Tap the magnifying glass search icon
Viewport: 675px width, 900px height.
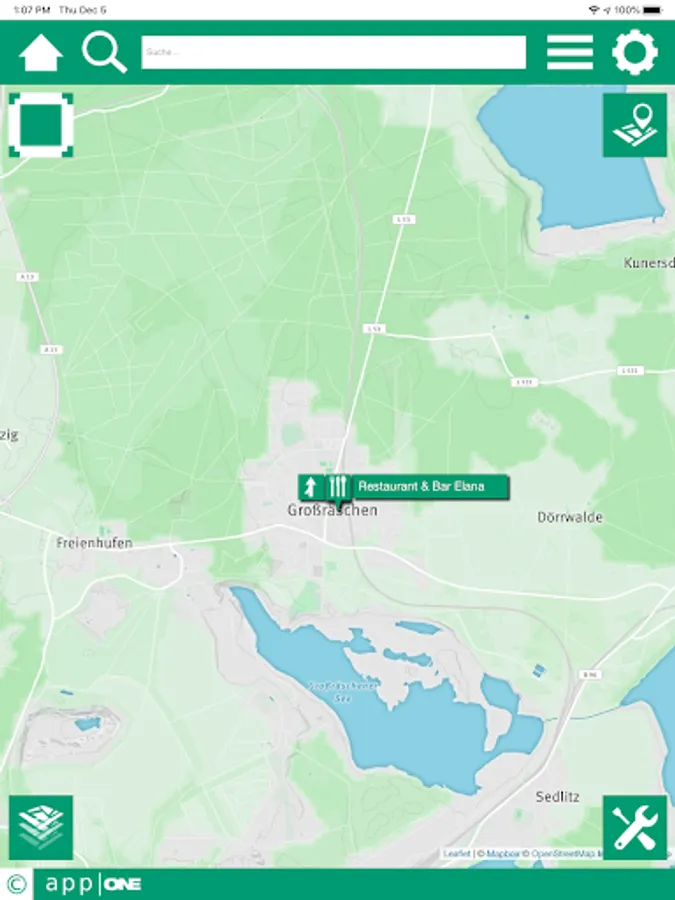click(x=104, y=52)
